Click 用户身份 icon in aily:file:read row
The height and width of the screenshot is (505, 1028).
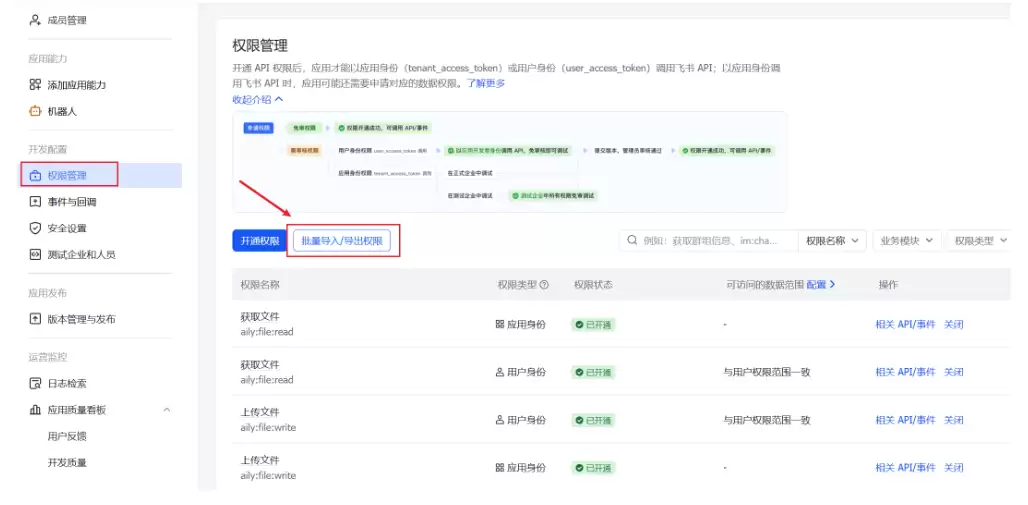(x=500, y=372)
